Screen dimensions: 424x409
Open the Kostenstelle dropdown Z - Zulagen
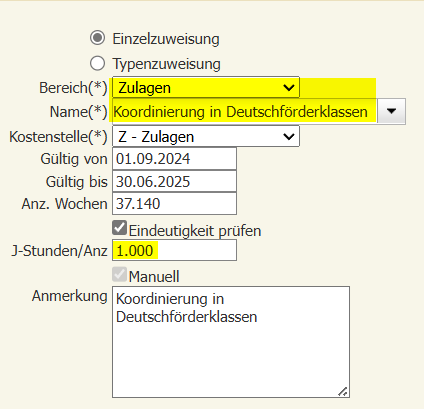206,136
